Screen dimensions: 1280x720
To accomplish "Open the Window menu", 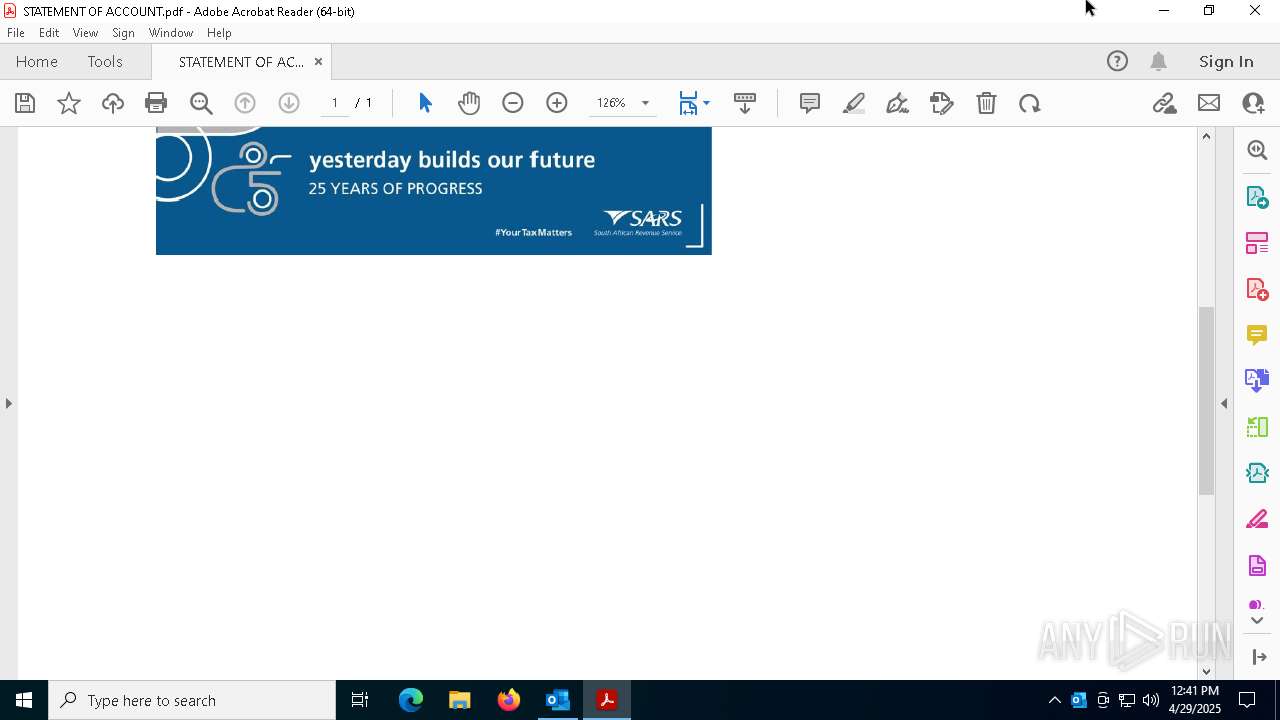I will pos(171,33).
